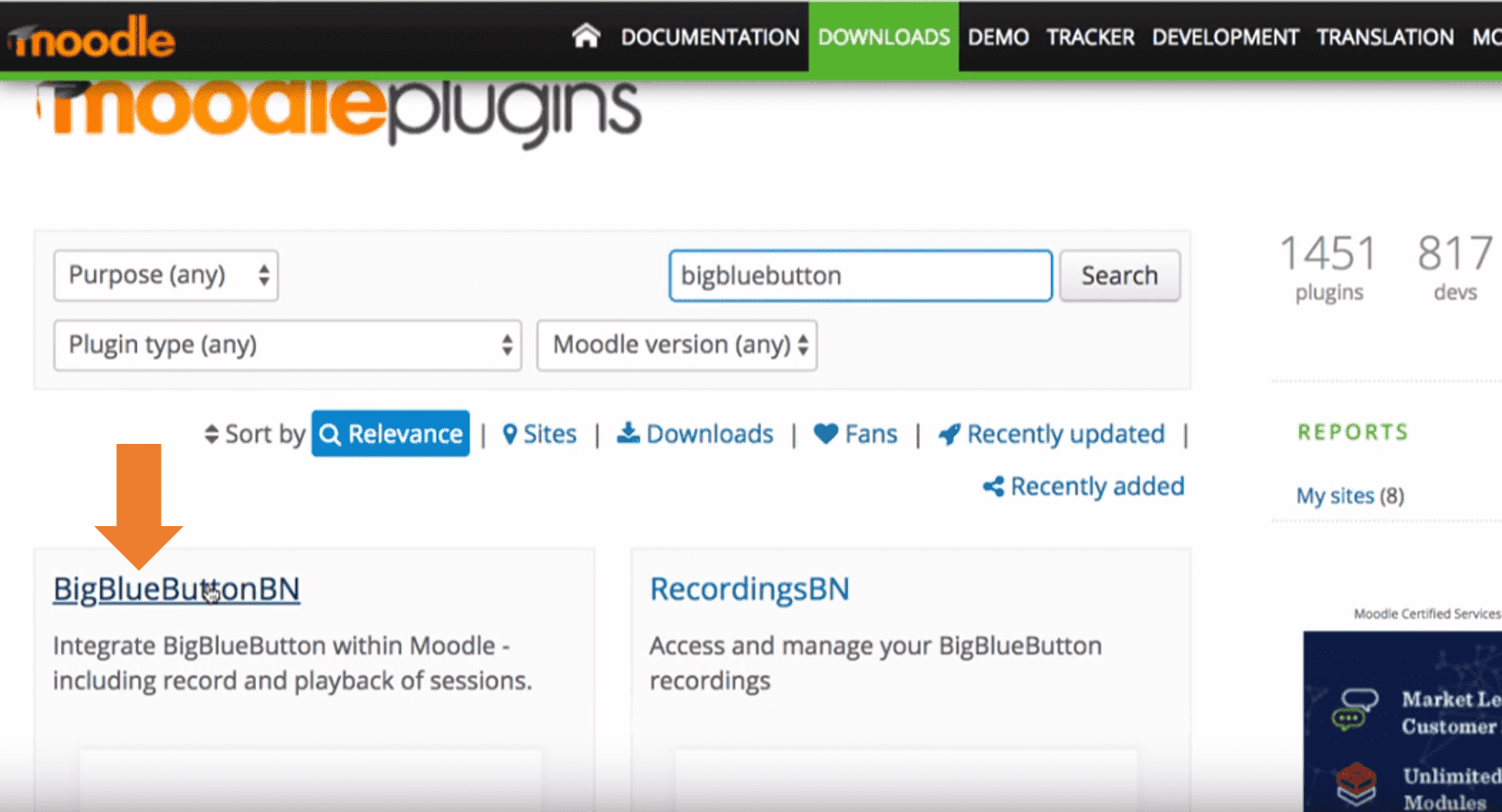The image size is (1502, 812).
Task: Click the 1451 plugins count
Action: click(1328, 268)
